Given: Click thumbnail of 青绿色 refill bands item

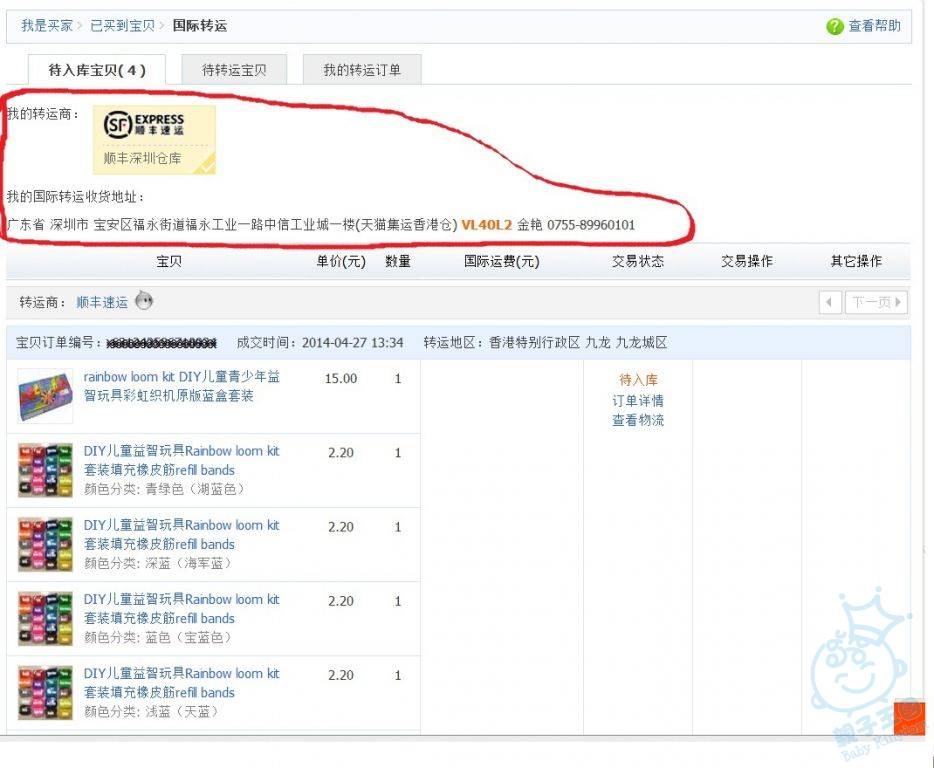Looking at the screenshot, I should tap(45, 470).
